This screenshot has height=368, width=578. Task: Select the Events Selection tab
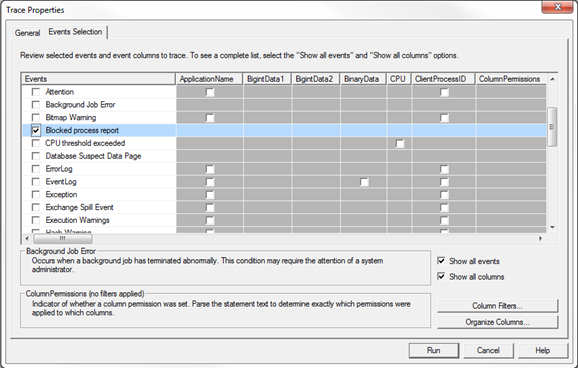coord(75,32)
